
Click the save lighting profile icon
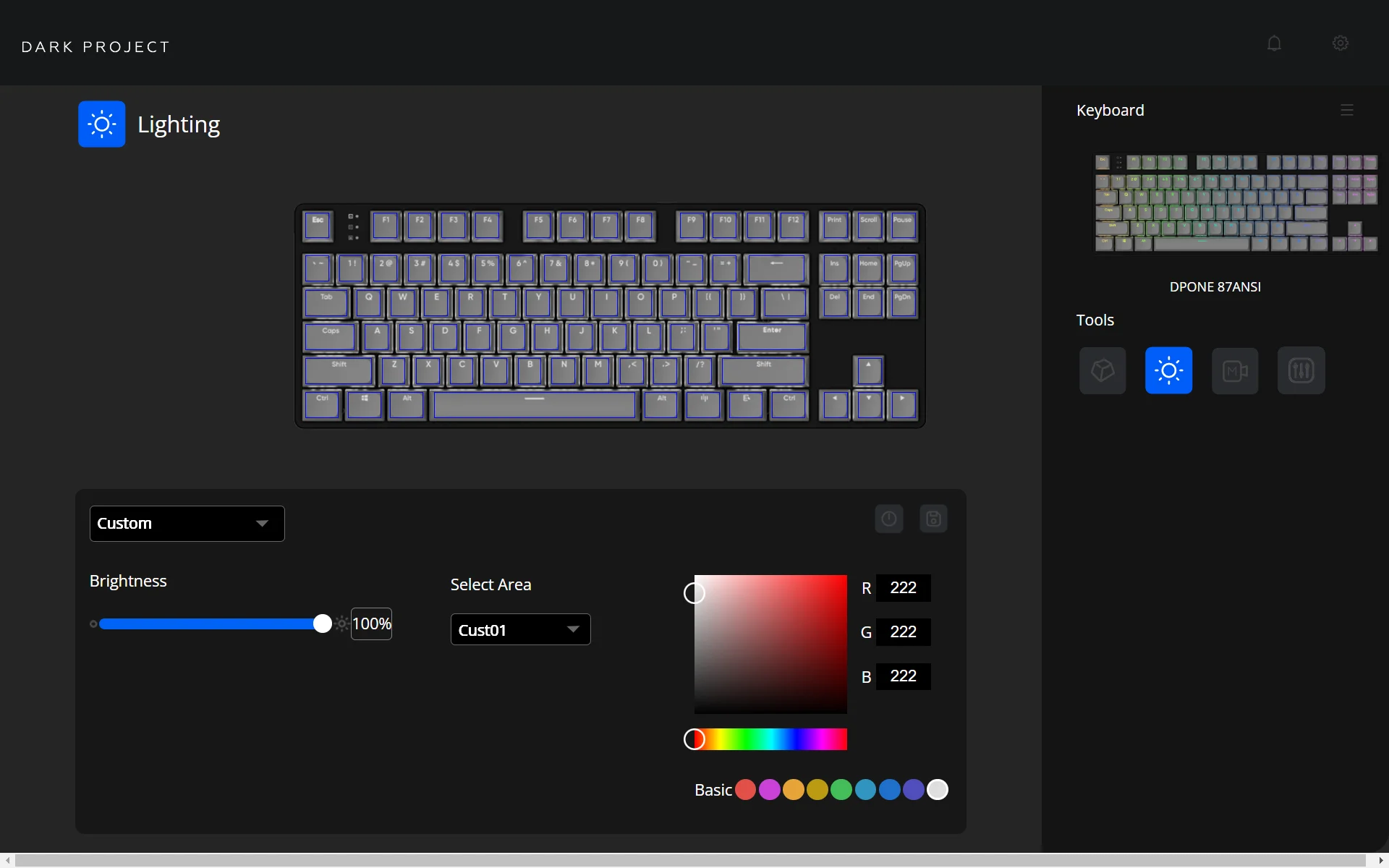point(933,519)
